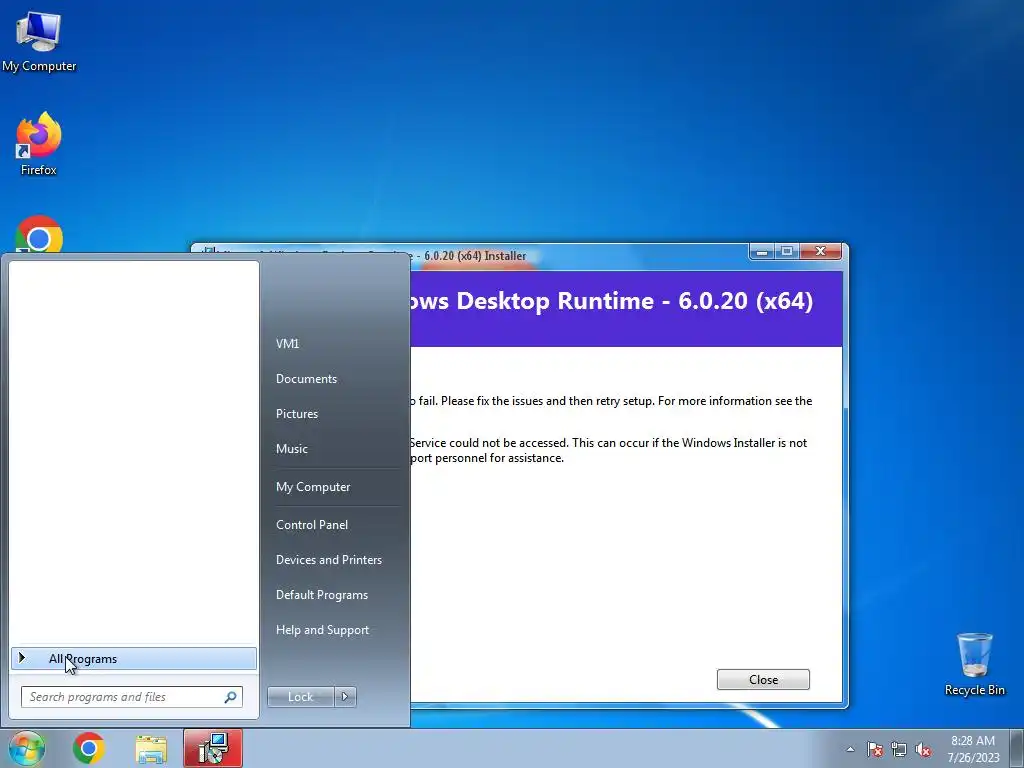Open the clock showing 8:28 AM

click(973, 749)
